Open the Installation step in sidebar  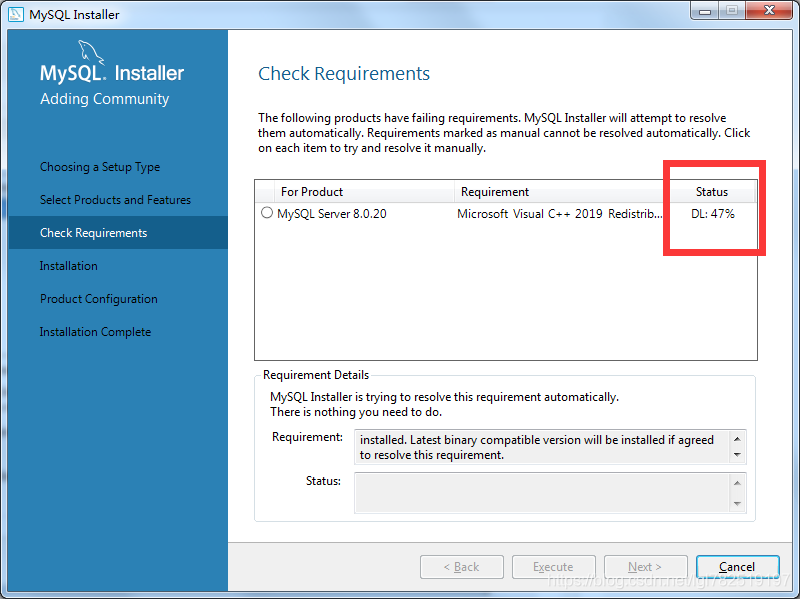68,266
